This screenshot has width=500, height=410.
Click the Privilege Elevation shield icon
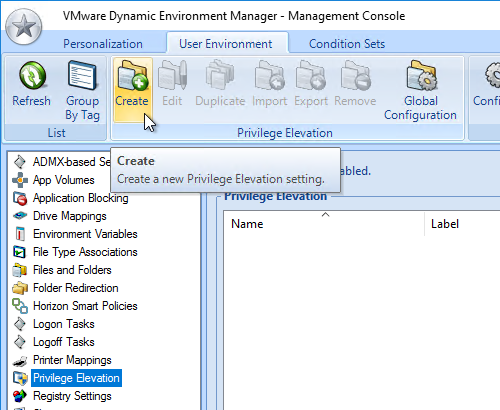coord(20,378)
